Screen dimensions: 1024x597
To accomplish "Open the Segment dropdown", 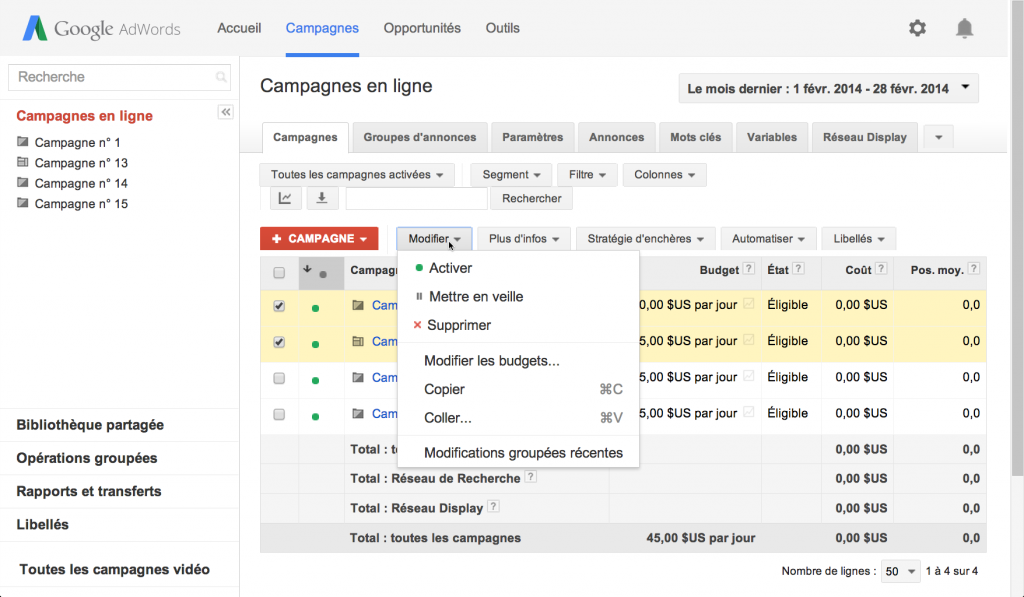I will tap(511, 174).
